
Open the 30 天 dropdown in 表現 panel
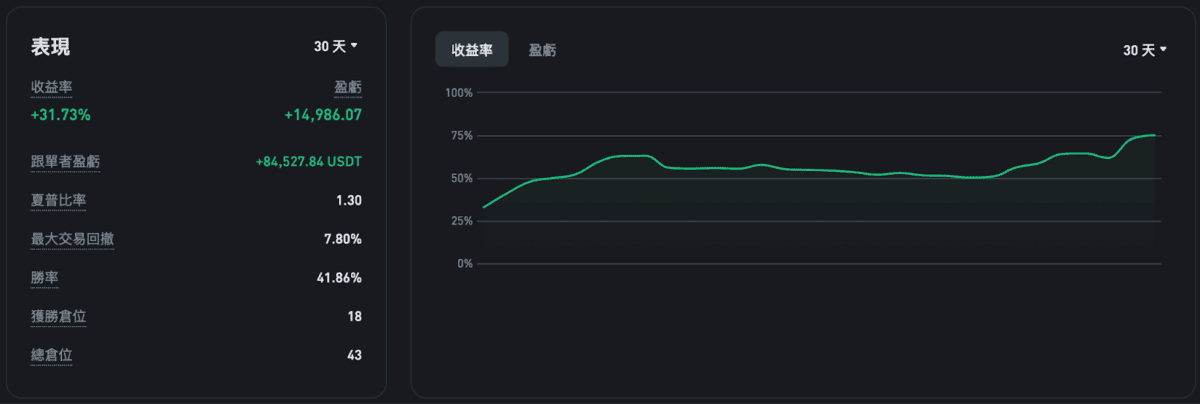coord(336,46)
